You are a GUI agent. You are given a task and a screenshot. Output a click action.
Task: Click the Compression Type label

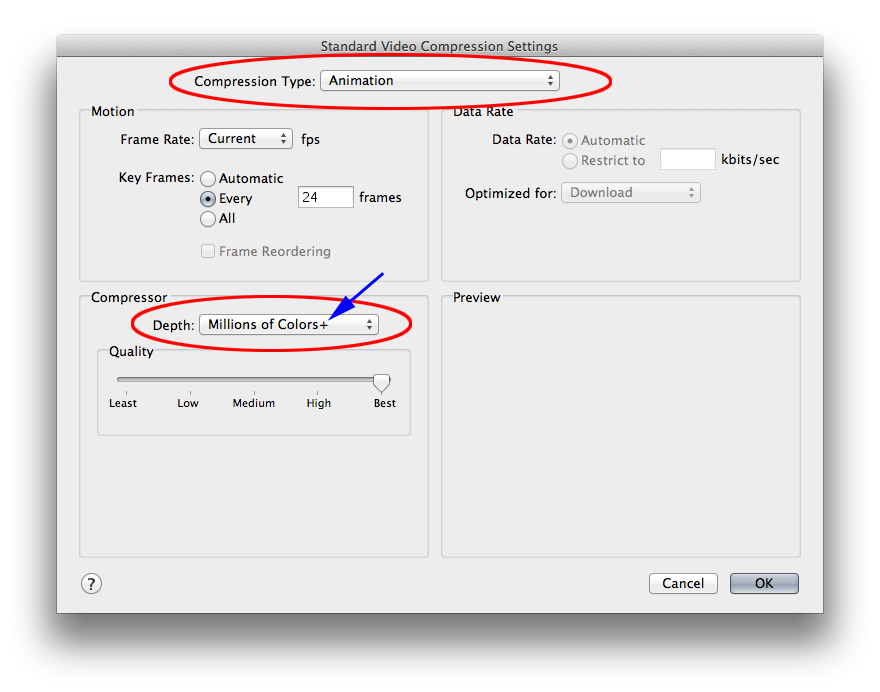tap(255, 81)
